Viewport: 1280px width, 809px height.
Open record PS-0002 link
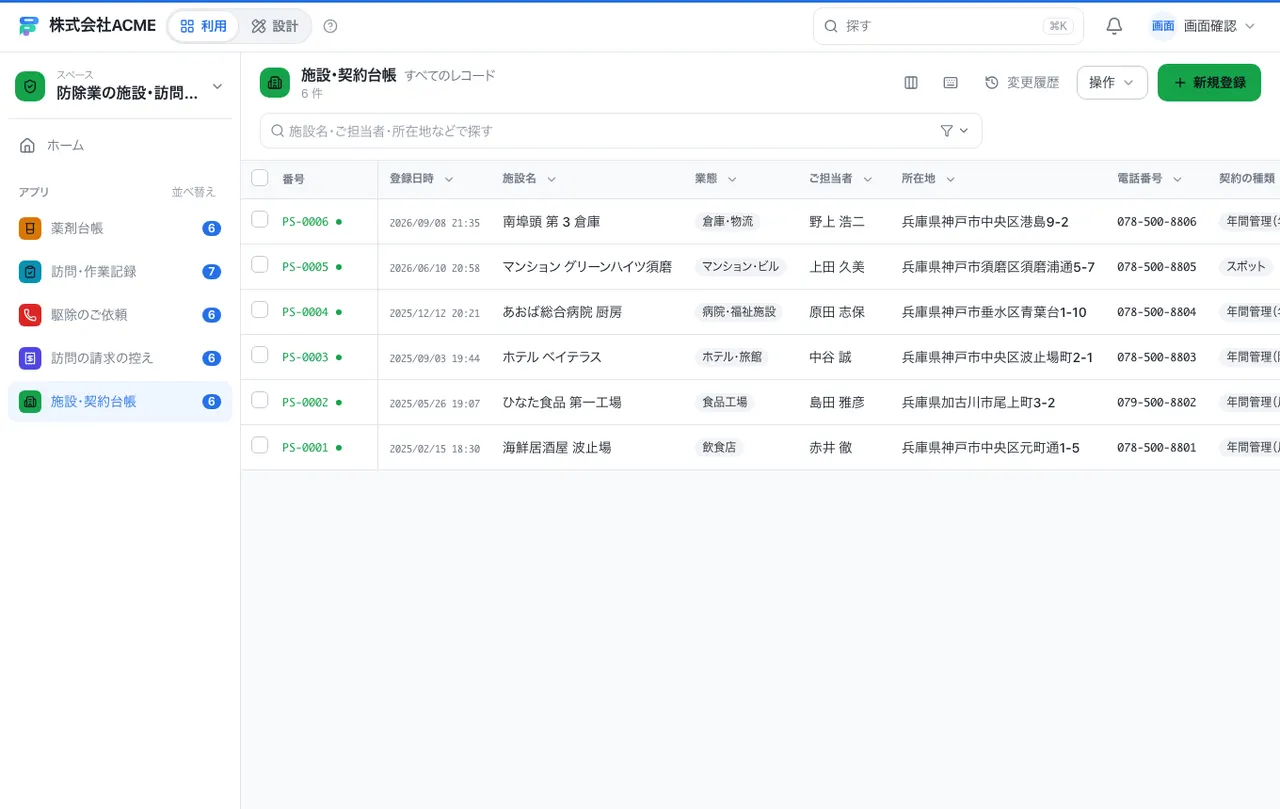(x=305, y=403)
